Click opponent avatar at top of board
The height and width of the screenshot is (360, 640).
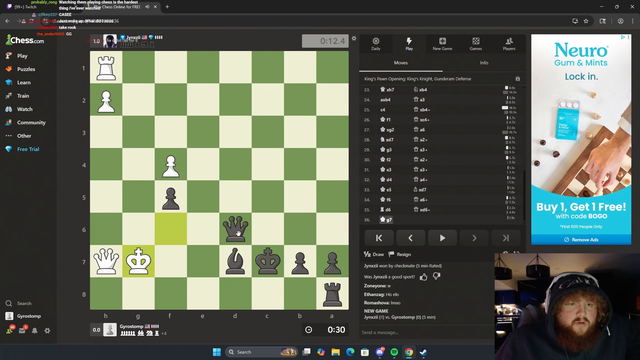[x=110, y=41]
